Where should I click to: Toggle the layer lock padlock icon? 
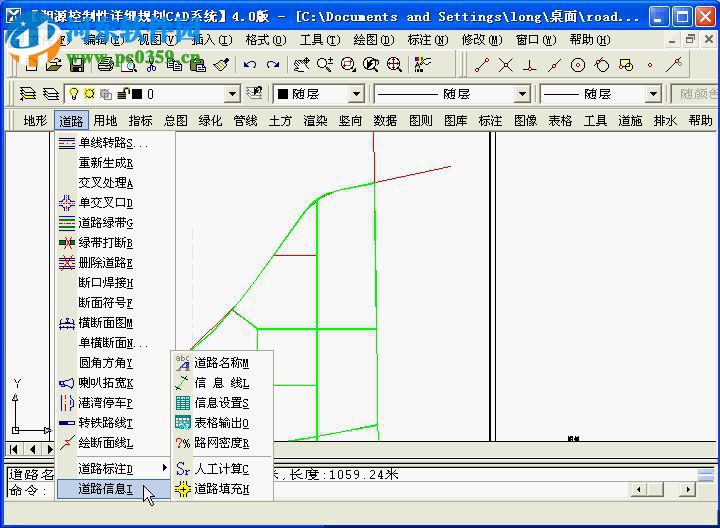click(123, 94)
